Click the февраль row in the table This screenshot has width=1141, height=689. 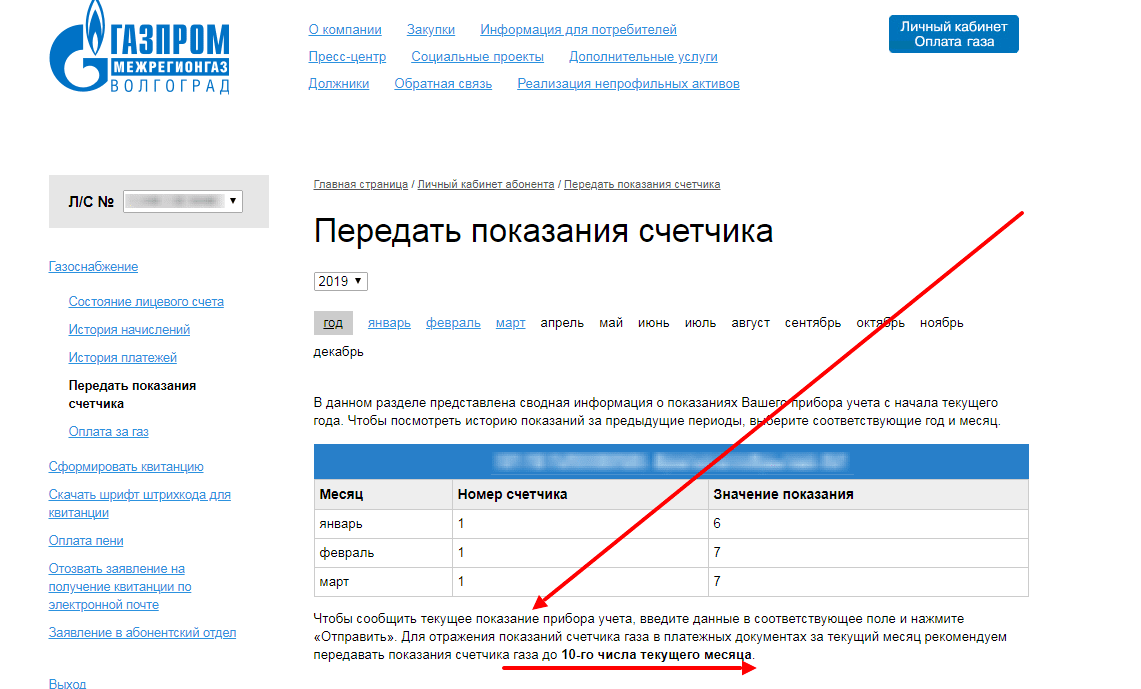click(x=671, y=553)
